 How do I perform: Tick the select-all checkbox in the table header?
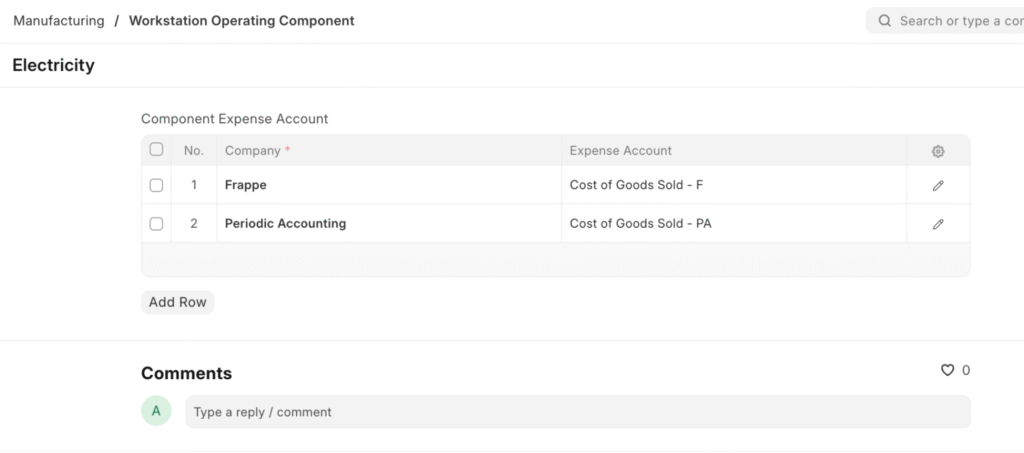(x=156, y=150)
